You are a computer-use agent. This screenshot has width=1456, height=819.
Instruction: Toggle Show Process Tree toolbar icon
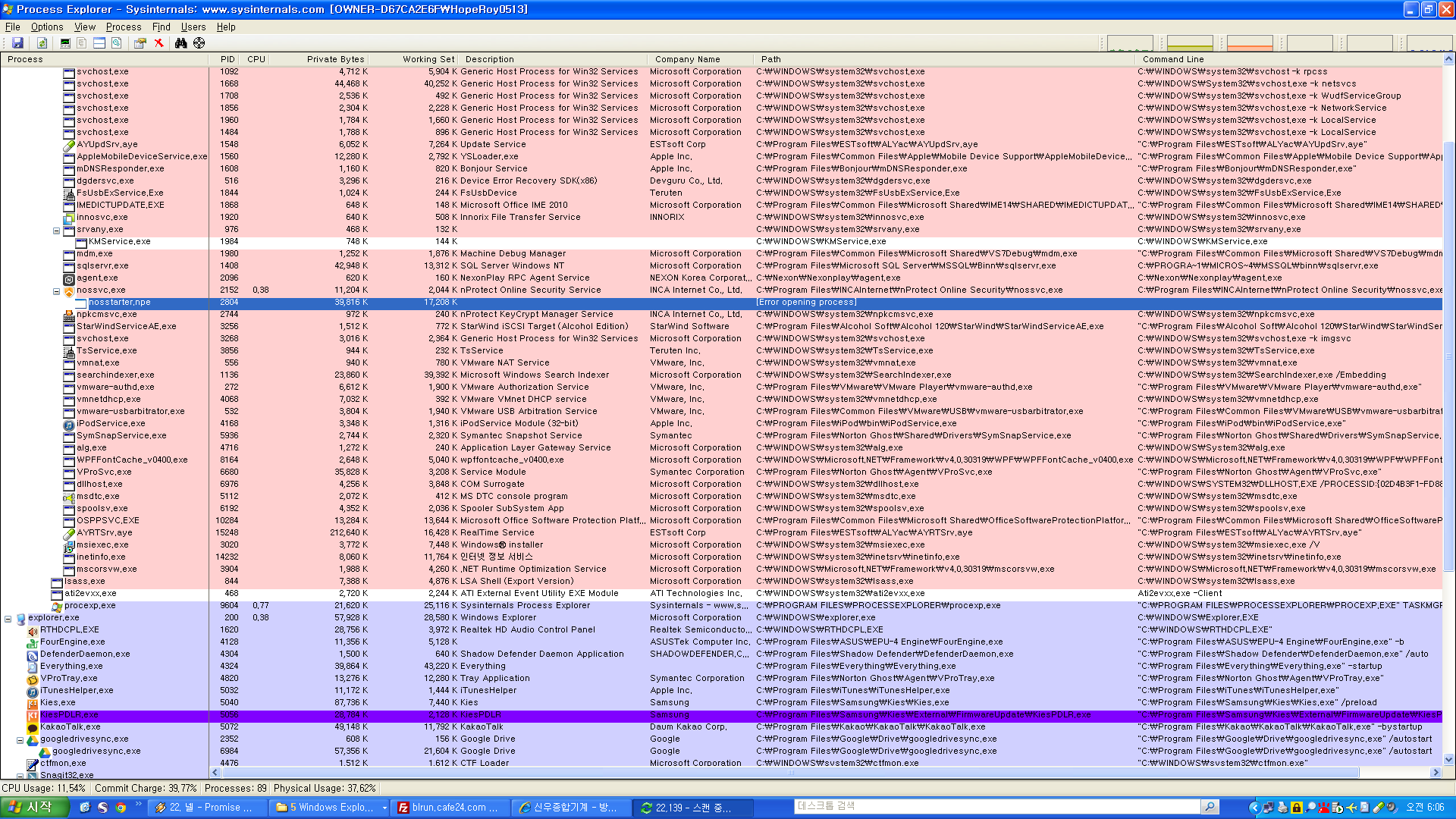tap(82, 43)
